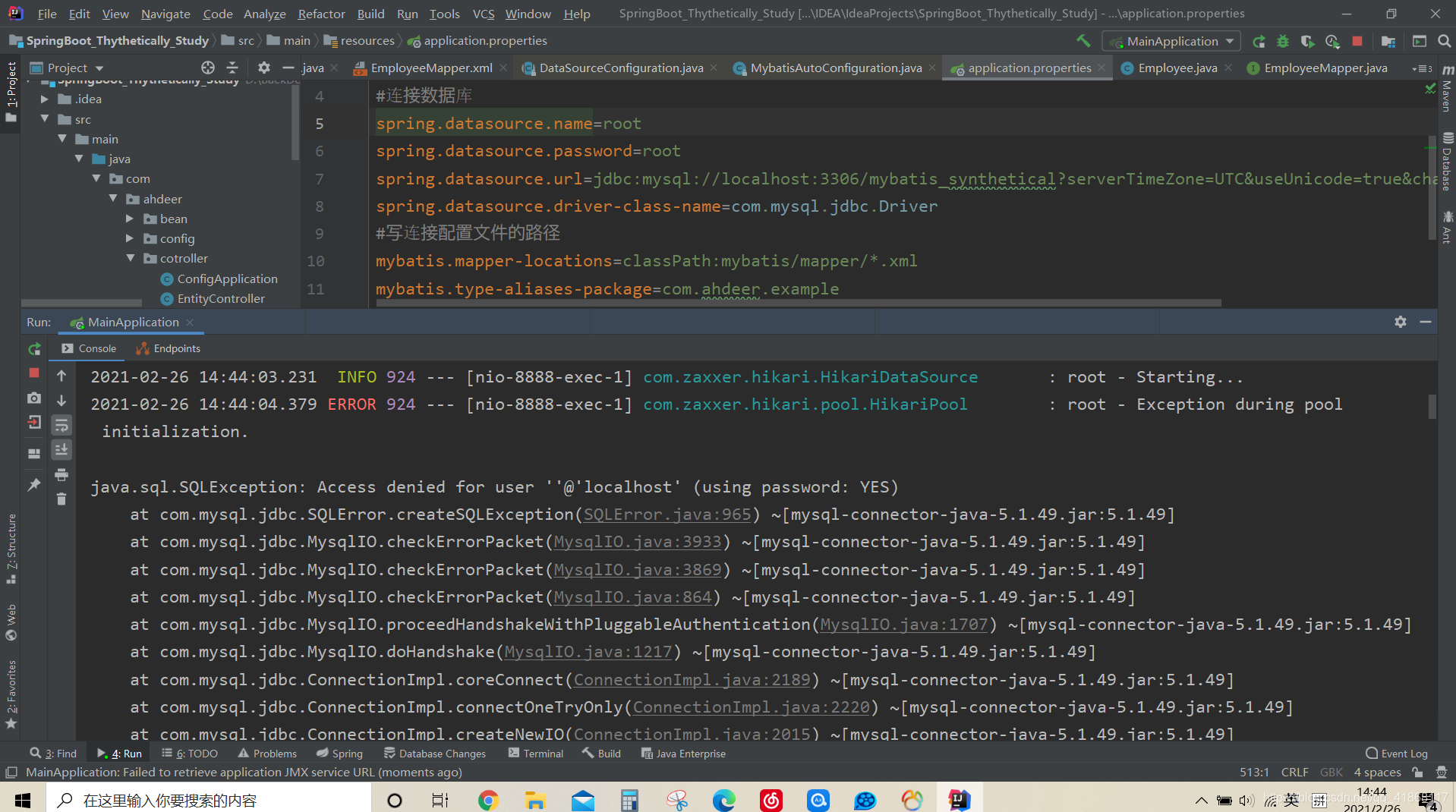Open the Windows Start menu

(x=23, y=800)
